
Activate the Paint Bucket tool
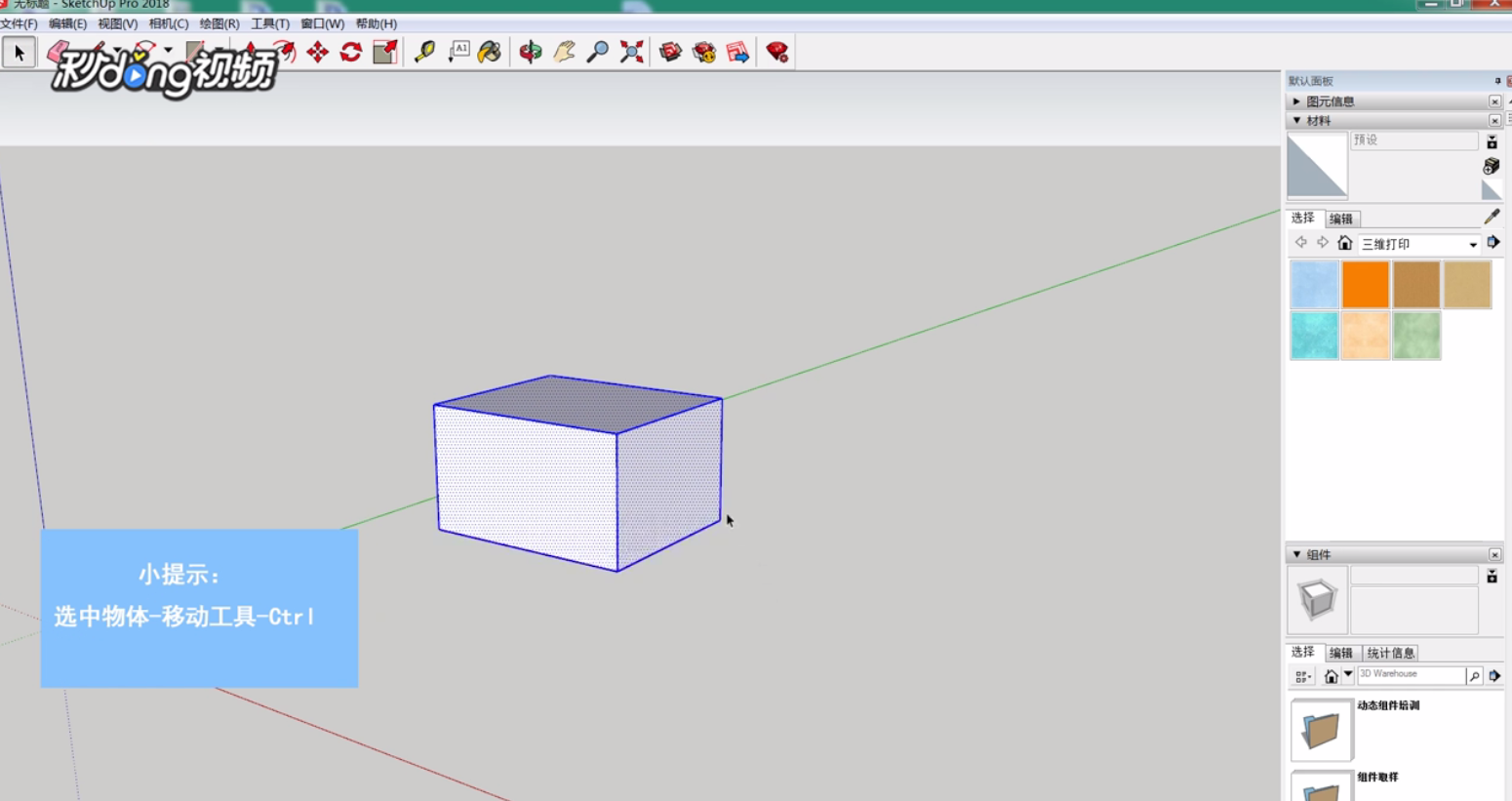(488, 52)
